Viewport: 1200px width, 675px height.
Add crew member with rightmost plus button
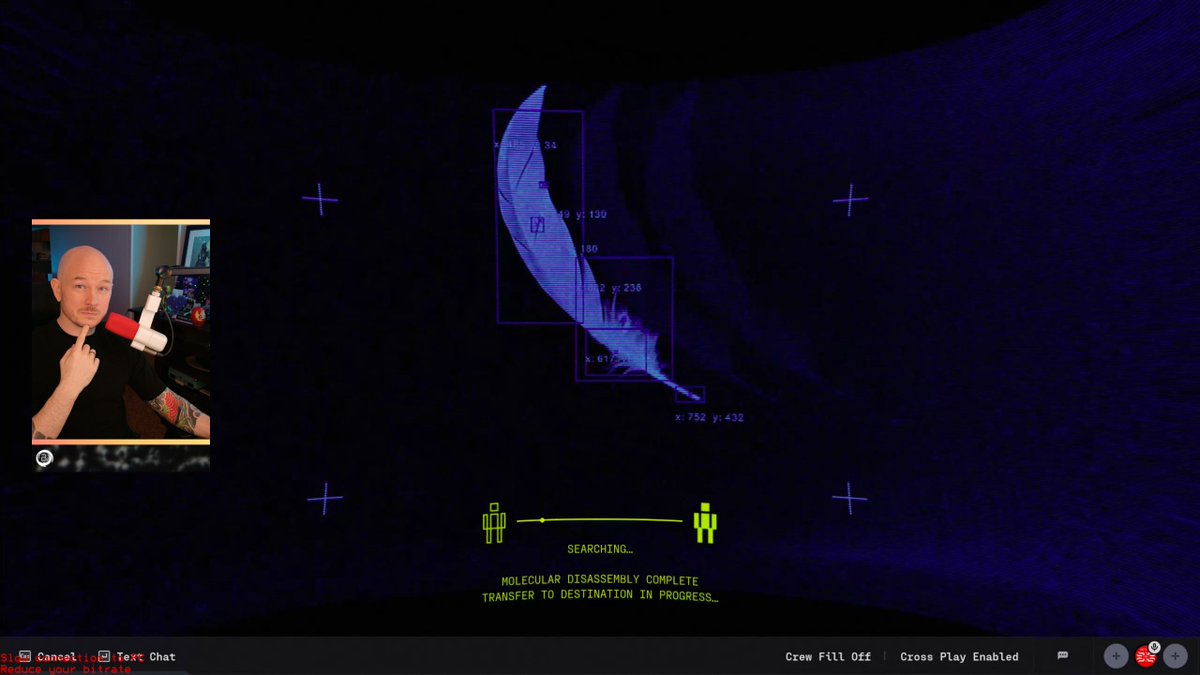point(1176,657)
